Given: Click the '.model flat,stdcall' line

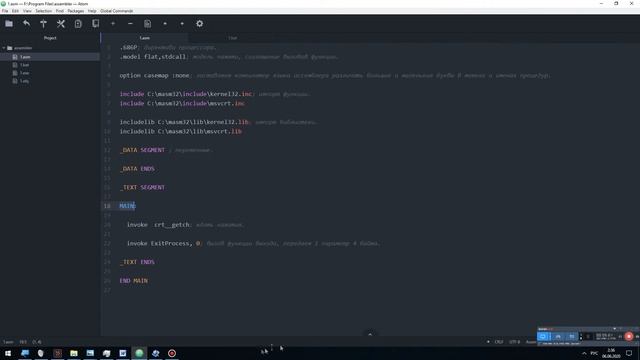Looking at the screenshot, I should [153, 57].
